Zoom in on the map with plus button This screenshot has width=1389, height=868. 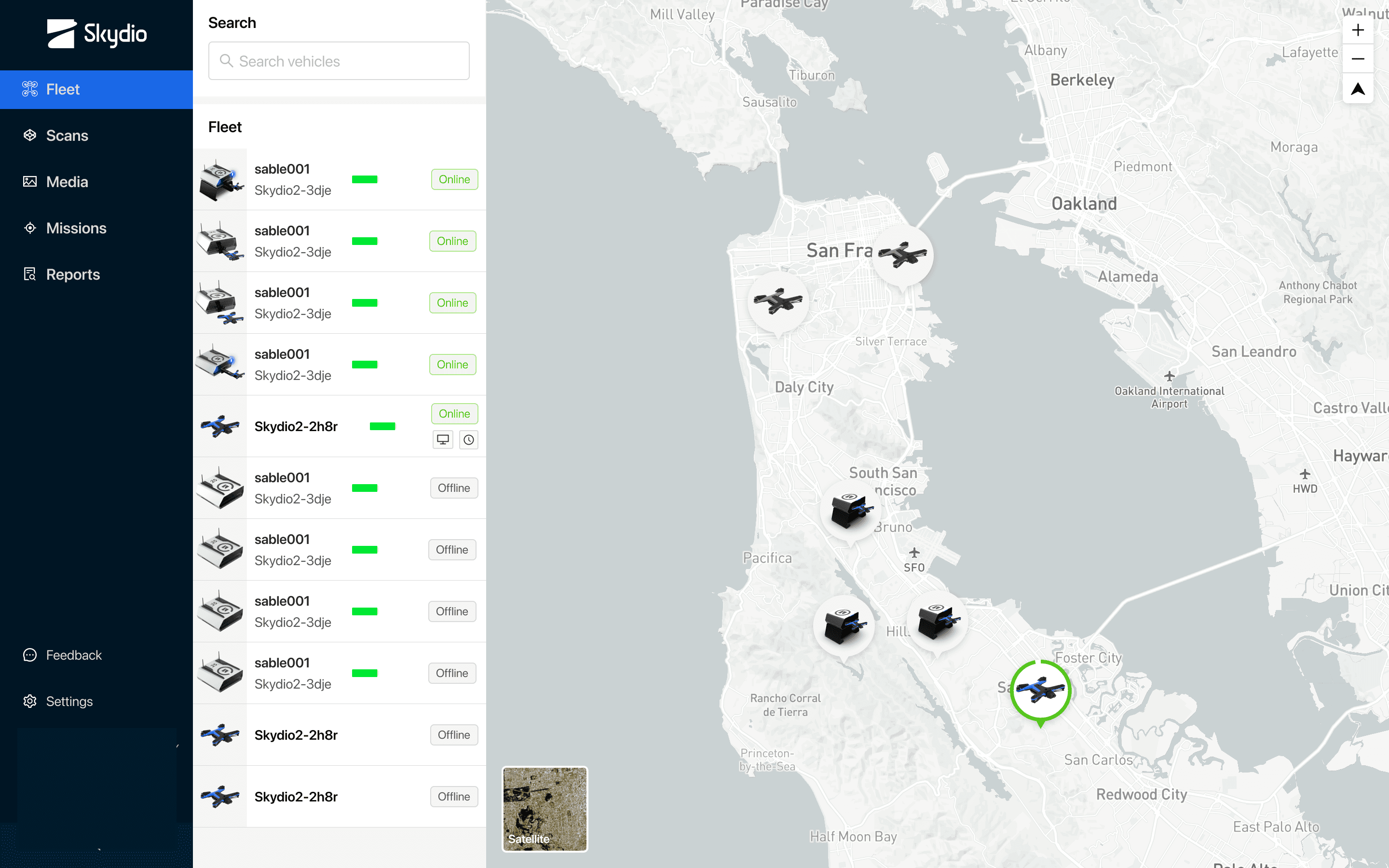[x=1358, y=30]
